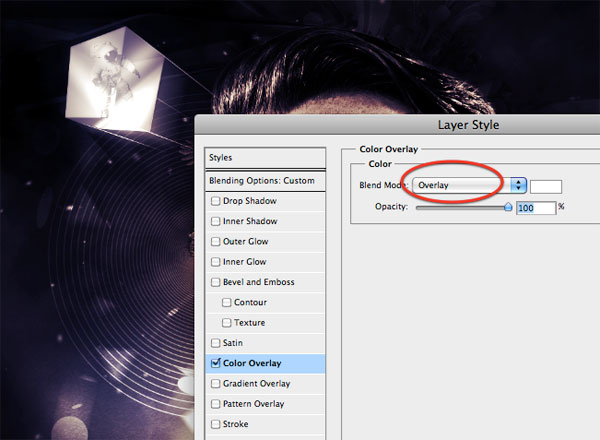
Task: Enable the Stroke checkbox
Action: [x=215, y=424]
